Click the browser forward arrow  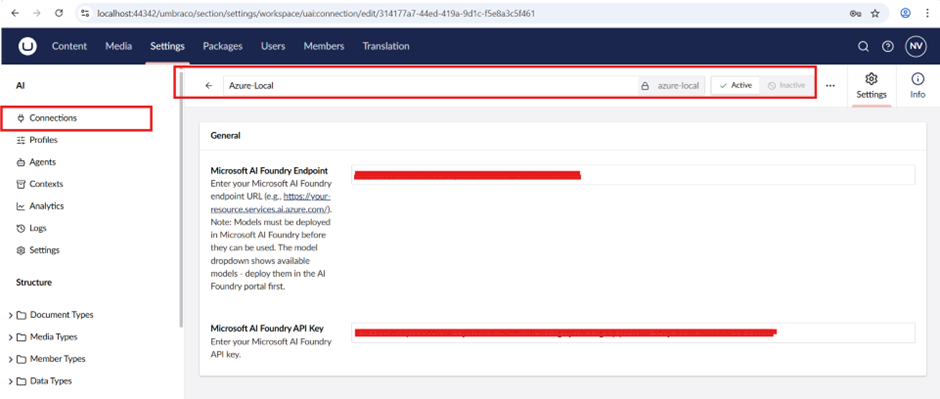(x=37, y=13)
